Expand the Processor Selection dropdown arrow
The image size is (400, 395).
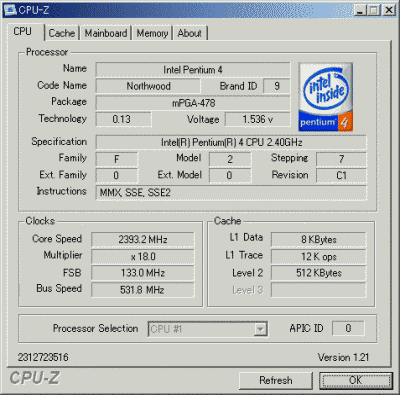(x=260, y=329)
